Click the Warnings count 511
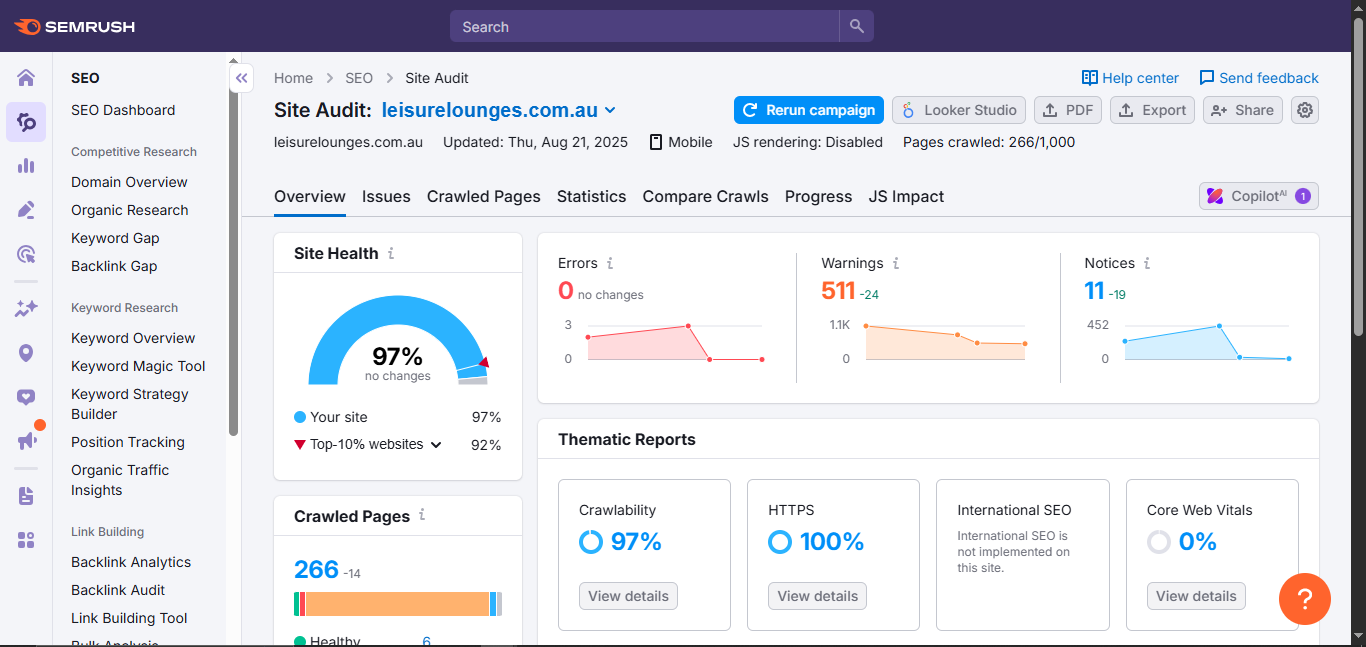Viewport: 1366px width, 647px height. 838,291
